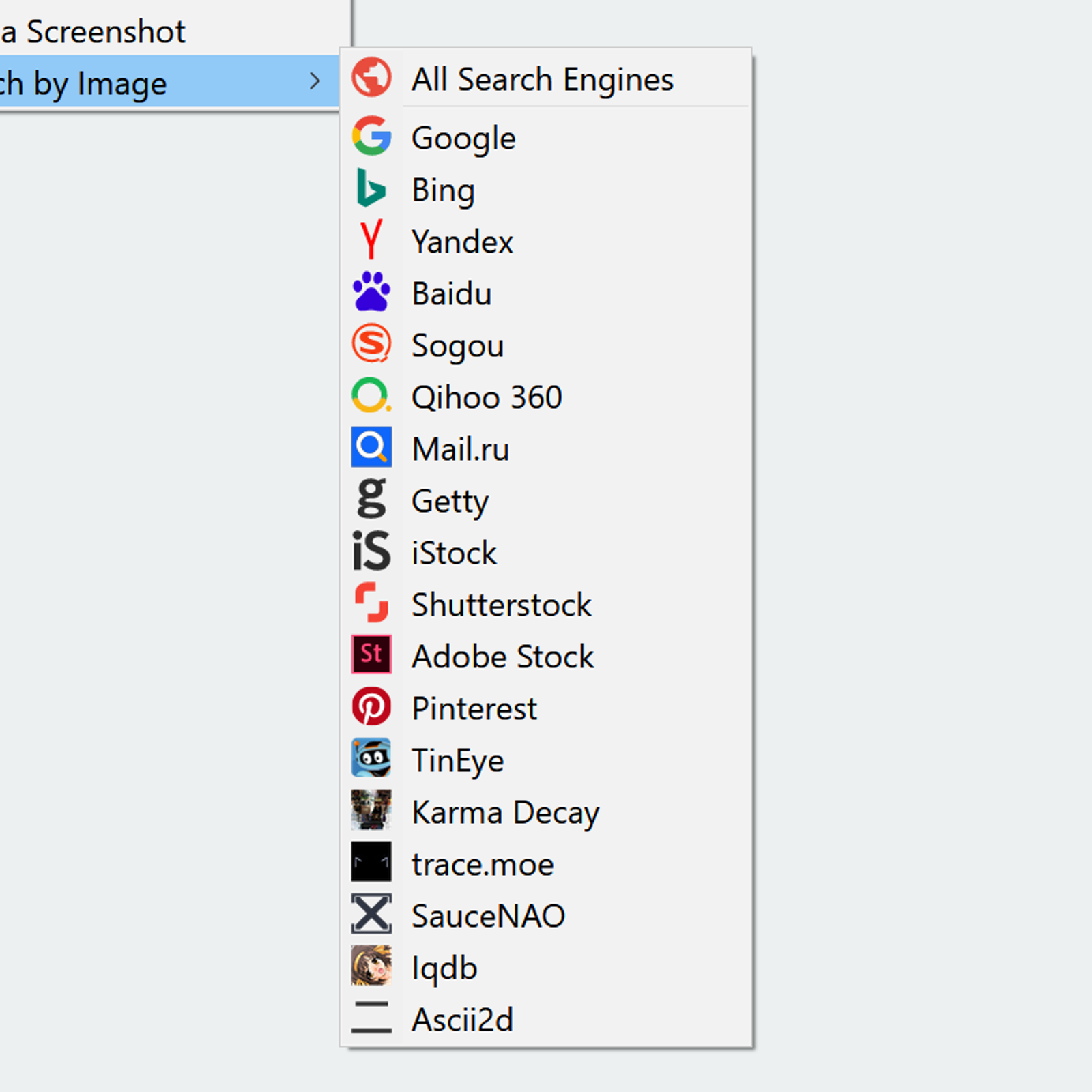
Task: Pick the Sogou text entry
Action: pos(457,346)
